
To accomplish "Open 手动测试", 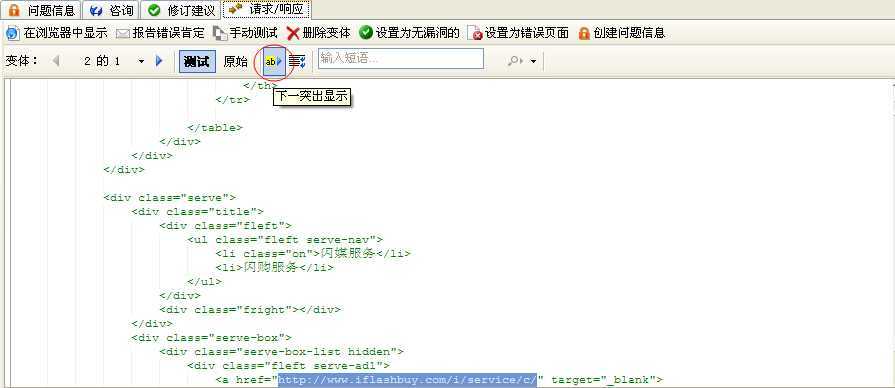I will coord(245,33).
